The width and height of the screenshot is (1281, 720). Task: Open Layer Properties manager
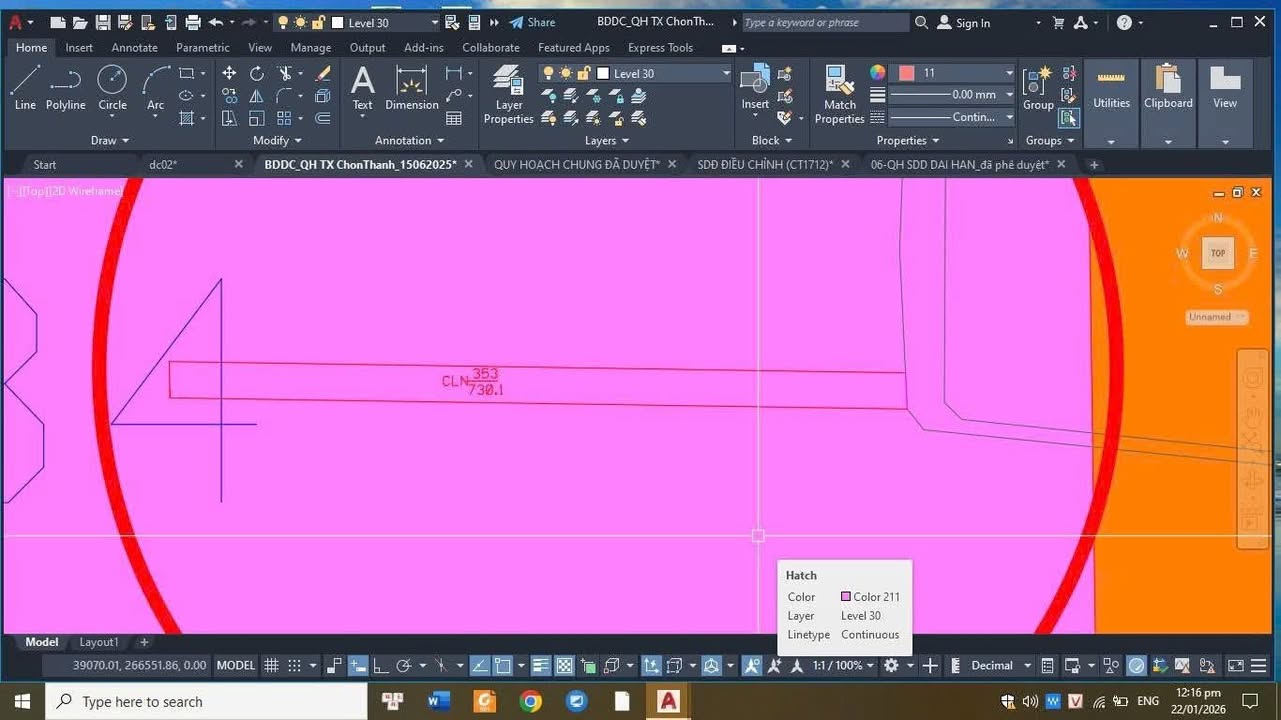click(x=508, y=92)
